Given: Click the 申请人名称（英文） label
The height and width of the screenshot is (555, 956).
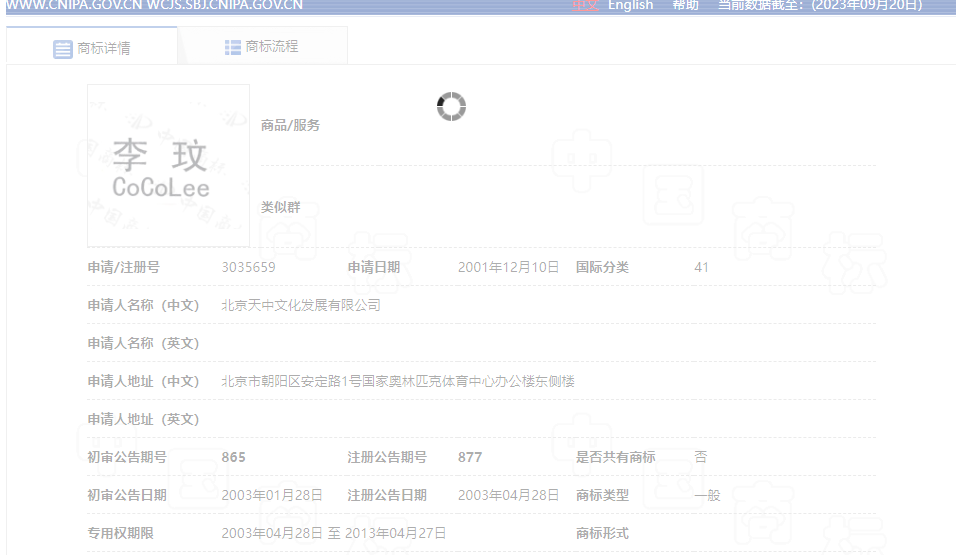Looking at the screenshot, I should (143, 343).
